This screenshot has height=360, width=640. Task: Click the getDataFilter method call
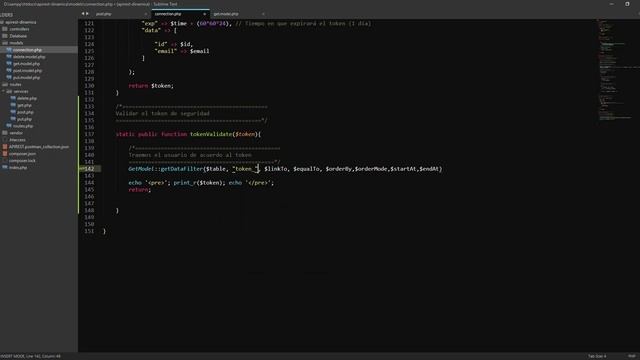182,169
